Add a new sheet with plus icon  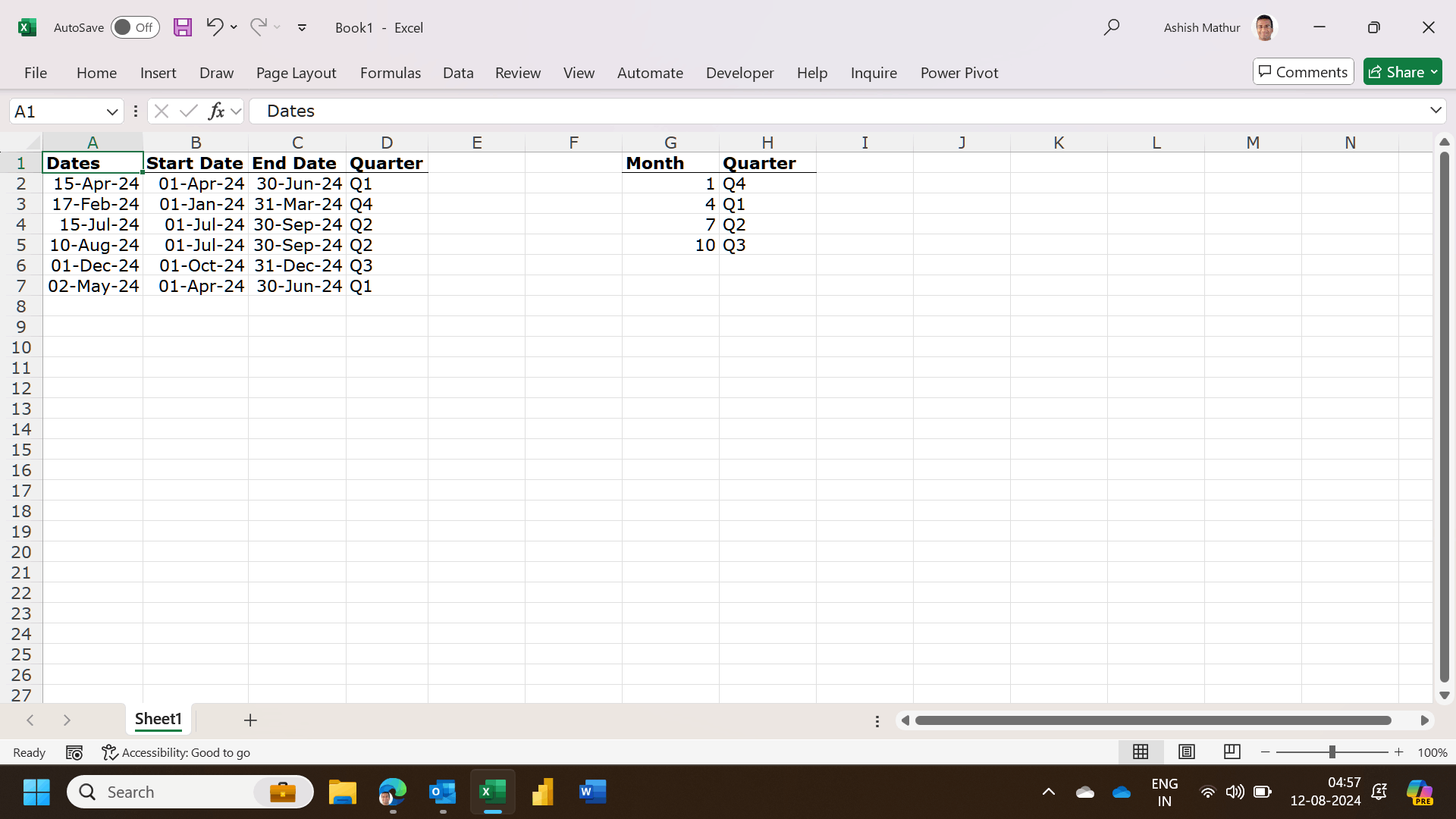(x=250, y=720)
